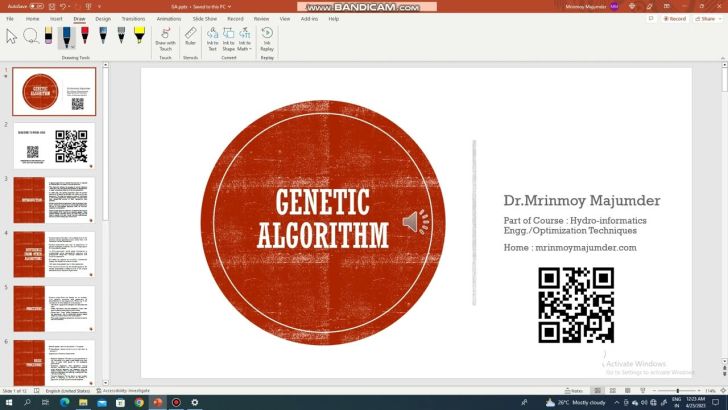Viewport: 728px width, 410px height.
Task: Open the Share dropdown arrow
Action: point(721,19)
